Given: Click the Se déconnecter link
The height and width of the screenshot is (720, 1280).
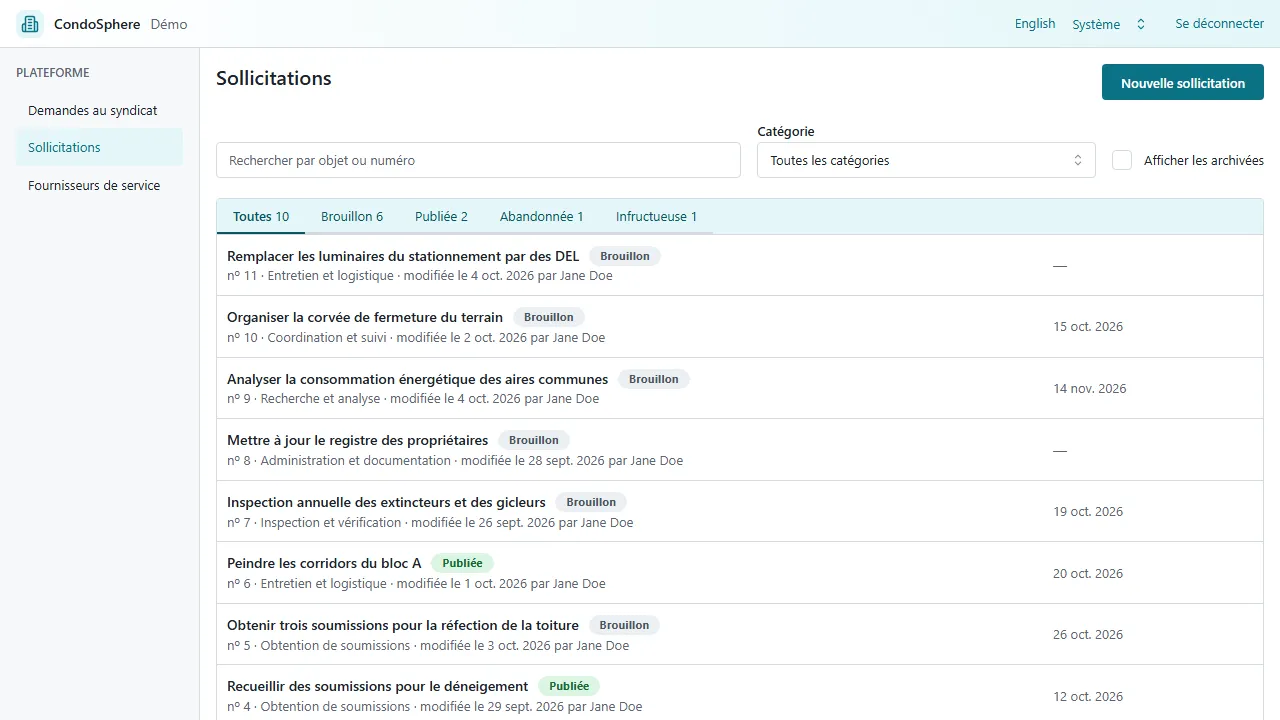Looking at the screenshot, I should pos(1219,24).
